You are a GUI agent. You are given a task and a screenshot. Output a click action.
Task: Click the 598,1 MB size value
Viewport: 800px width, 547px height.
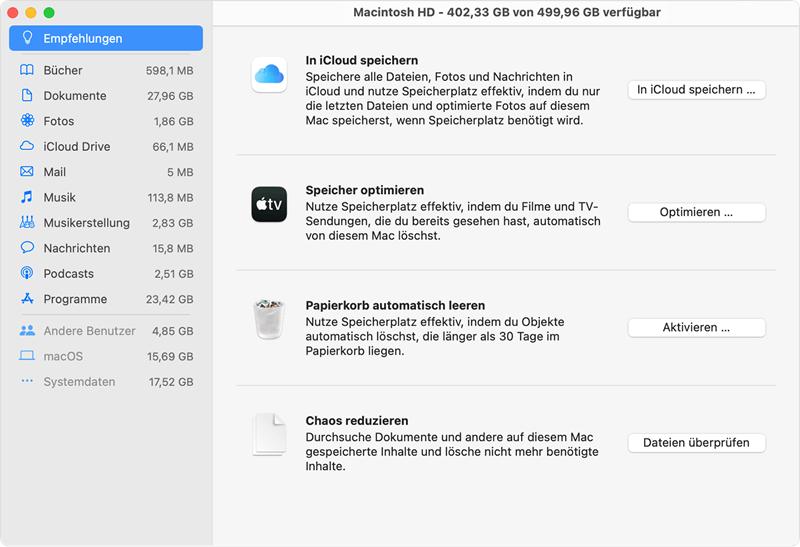169,71
